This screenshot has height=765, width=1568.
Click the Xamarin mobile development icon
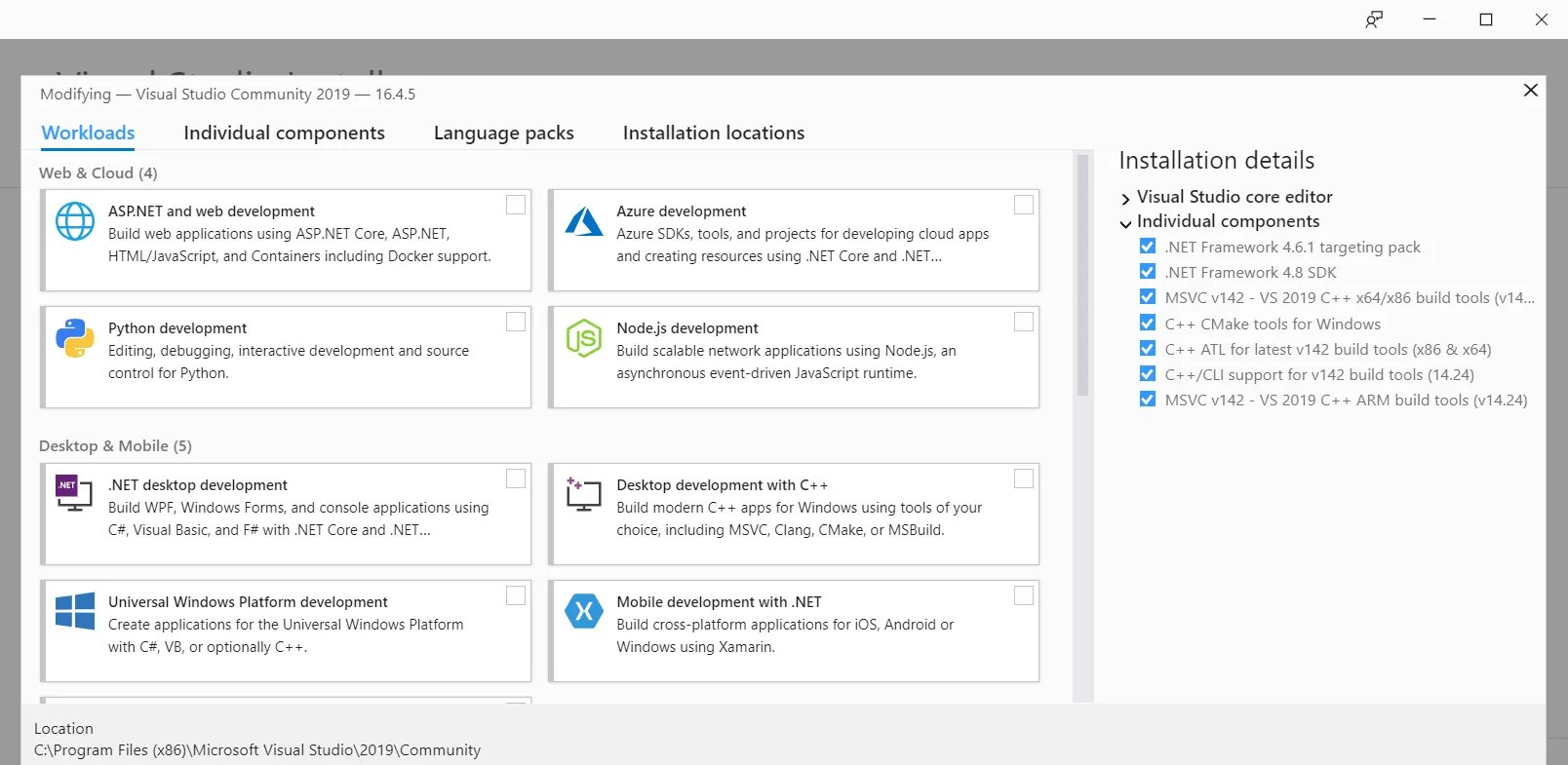[x=584, y=611]
